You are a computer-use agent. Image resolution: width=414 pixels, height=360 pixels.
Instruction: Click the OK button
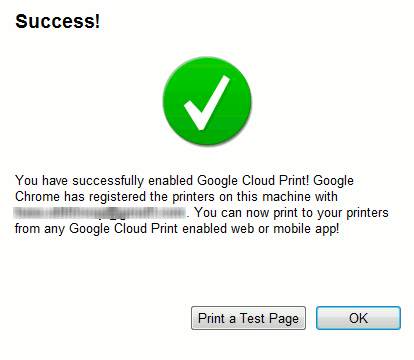tap(358, 318)
